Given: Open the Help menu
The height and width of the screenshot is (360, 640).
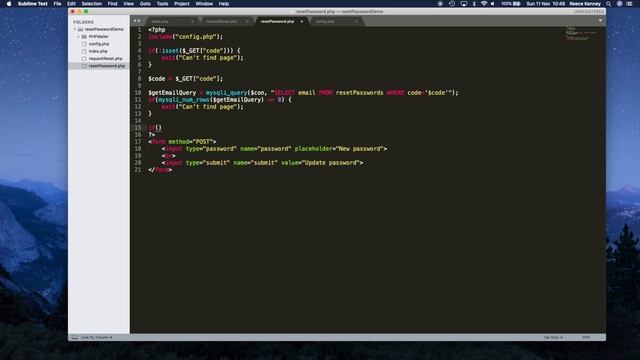Looking at the screenshot, I should tap(224, 4).
